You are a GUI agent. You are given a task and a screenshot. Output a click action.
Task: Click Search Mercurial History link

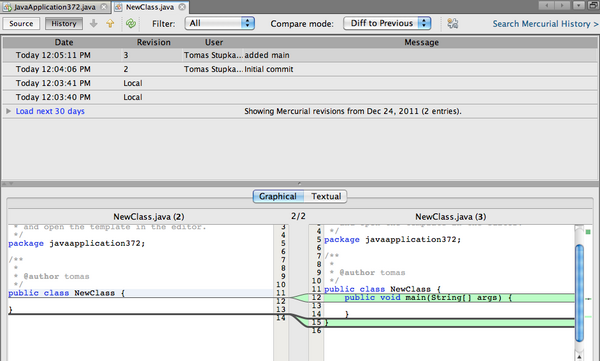click(x=545, y=24)
